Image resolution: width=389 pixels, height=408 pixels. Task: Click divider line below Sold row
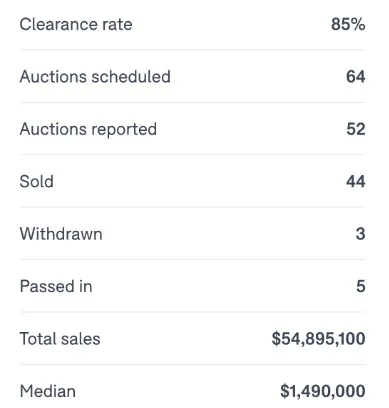192,207
